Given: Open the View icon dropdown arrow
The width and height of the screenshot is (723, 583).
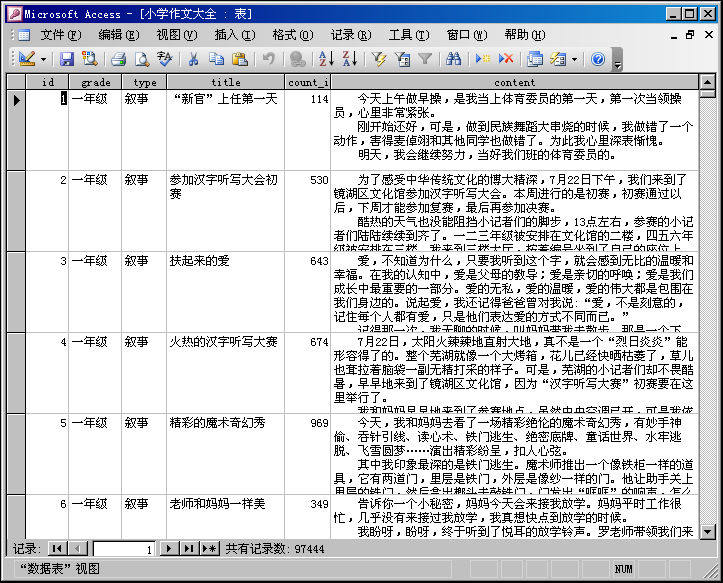Looking at the screenshot, I should click(43, 59).
